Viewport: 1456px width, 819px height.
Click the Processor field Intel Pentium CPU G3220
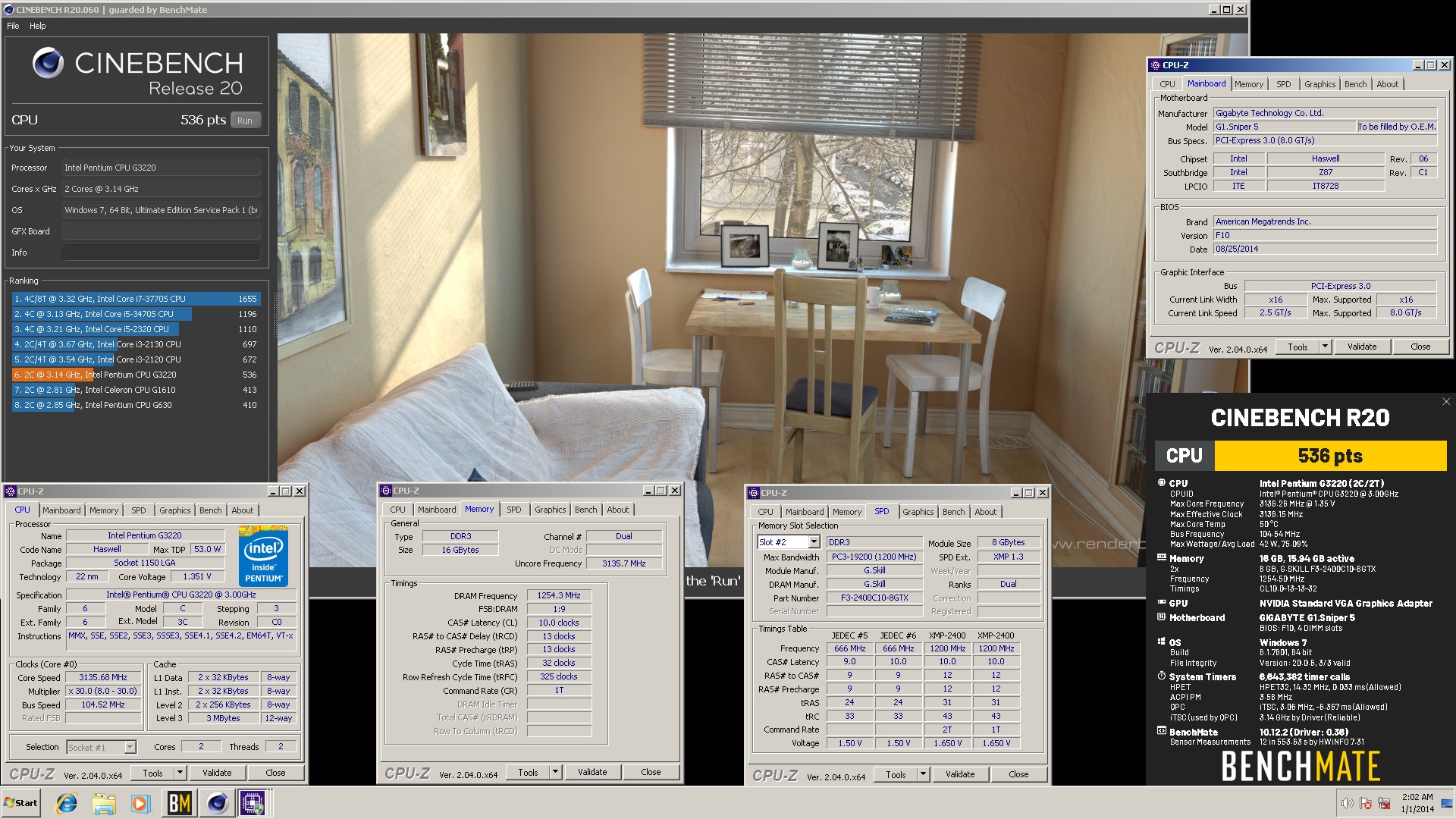point(162,168)
